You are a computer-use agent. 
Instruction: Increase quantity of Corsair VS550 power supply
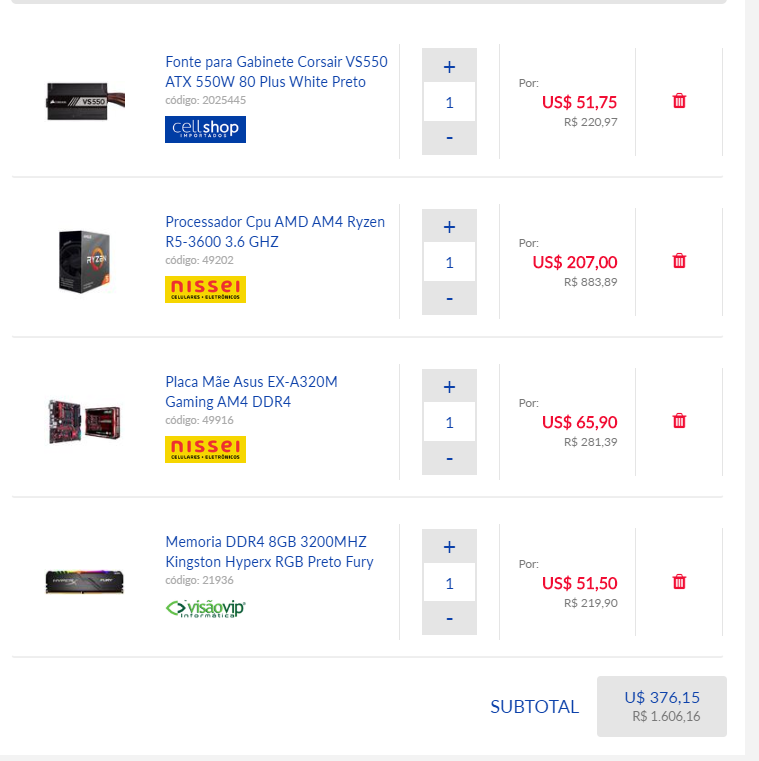pos(449,67)
